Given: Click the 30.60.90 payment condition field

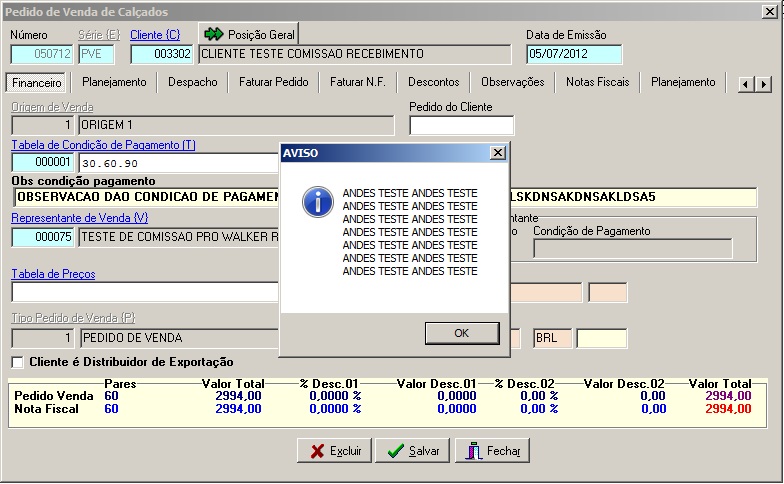Looking at the screenshot, I should click(x=179, y=163).
